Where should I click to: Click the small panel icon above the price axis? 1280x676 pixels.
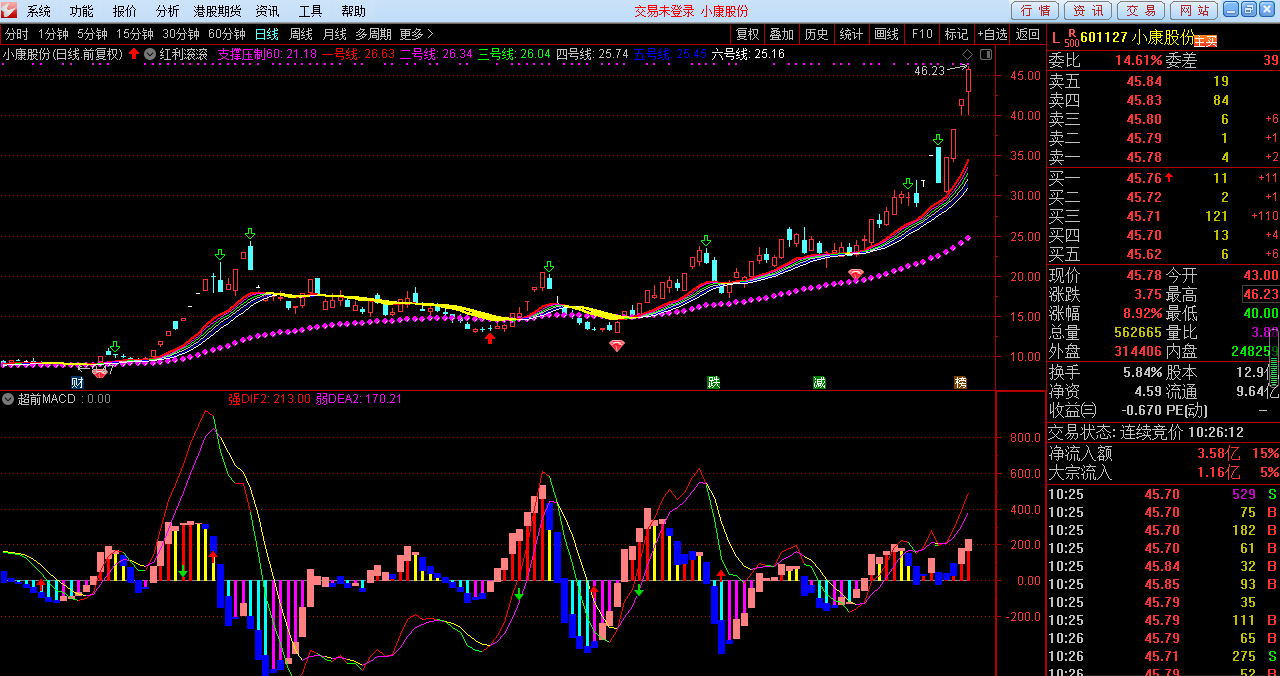(984, 53)
